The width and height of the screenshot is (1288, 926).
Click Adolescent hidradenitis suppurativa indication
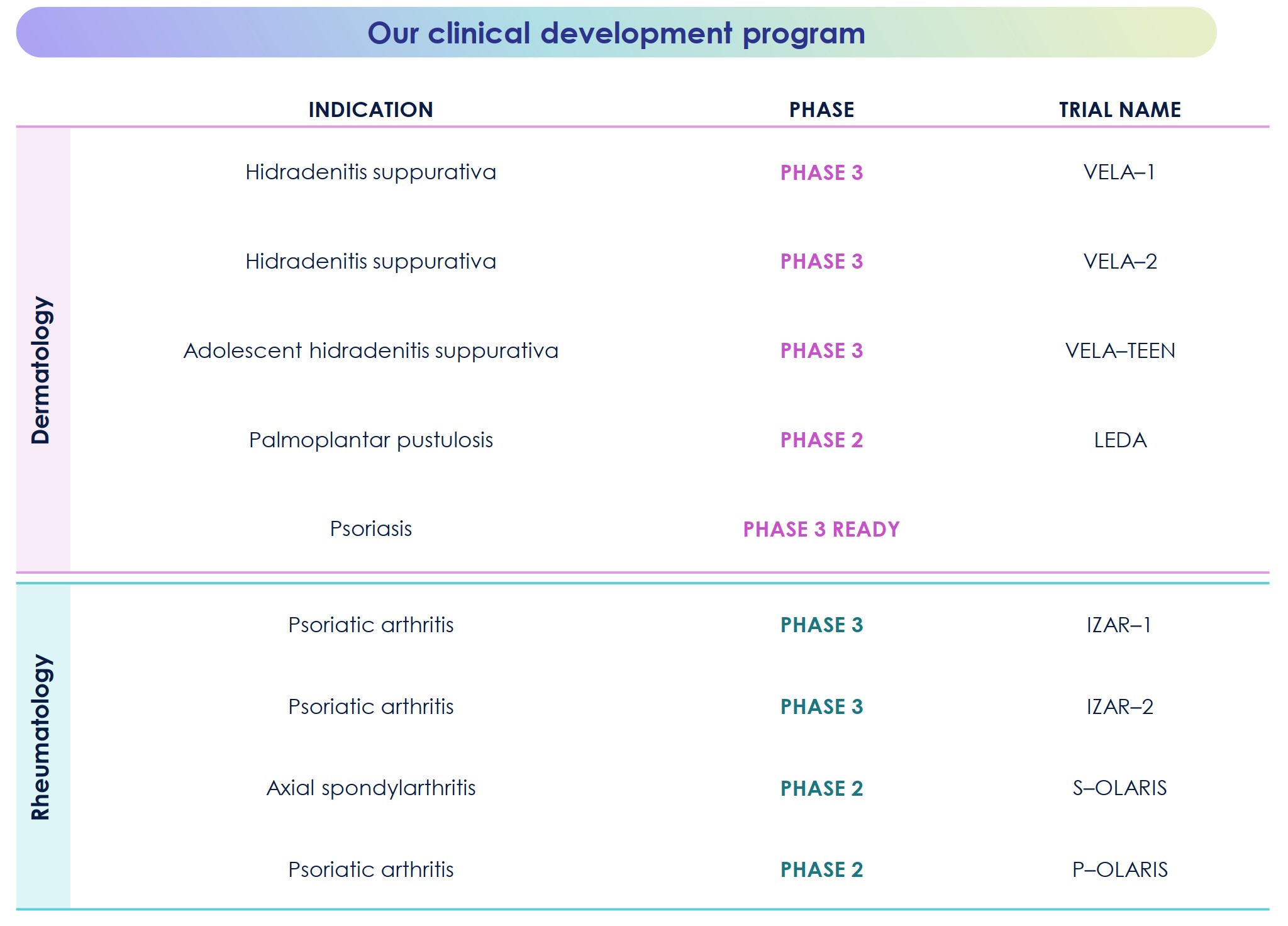tap(370, 350)
